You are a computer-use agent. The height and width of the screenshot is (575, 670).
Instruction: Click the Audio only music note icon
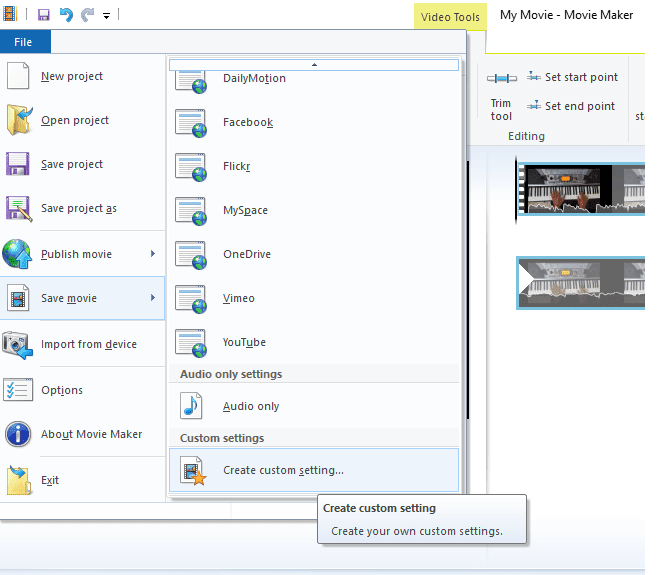(x=191, y=406)
